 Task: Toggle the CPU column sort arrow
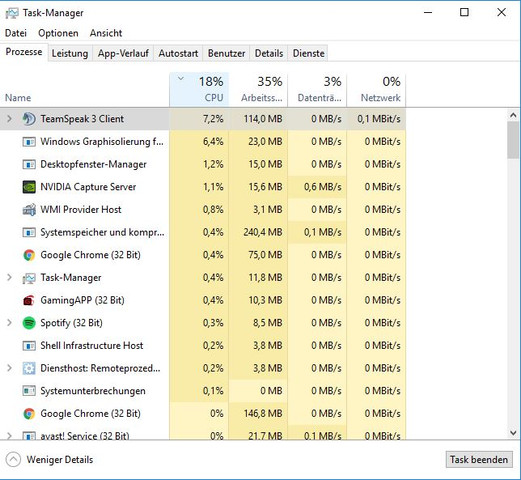click(x=181, y=79)
